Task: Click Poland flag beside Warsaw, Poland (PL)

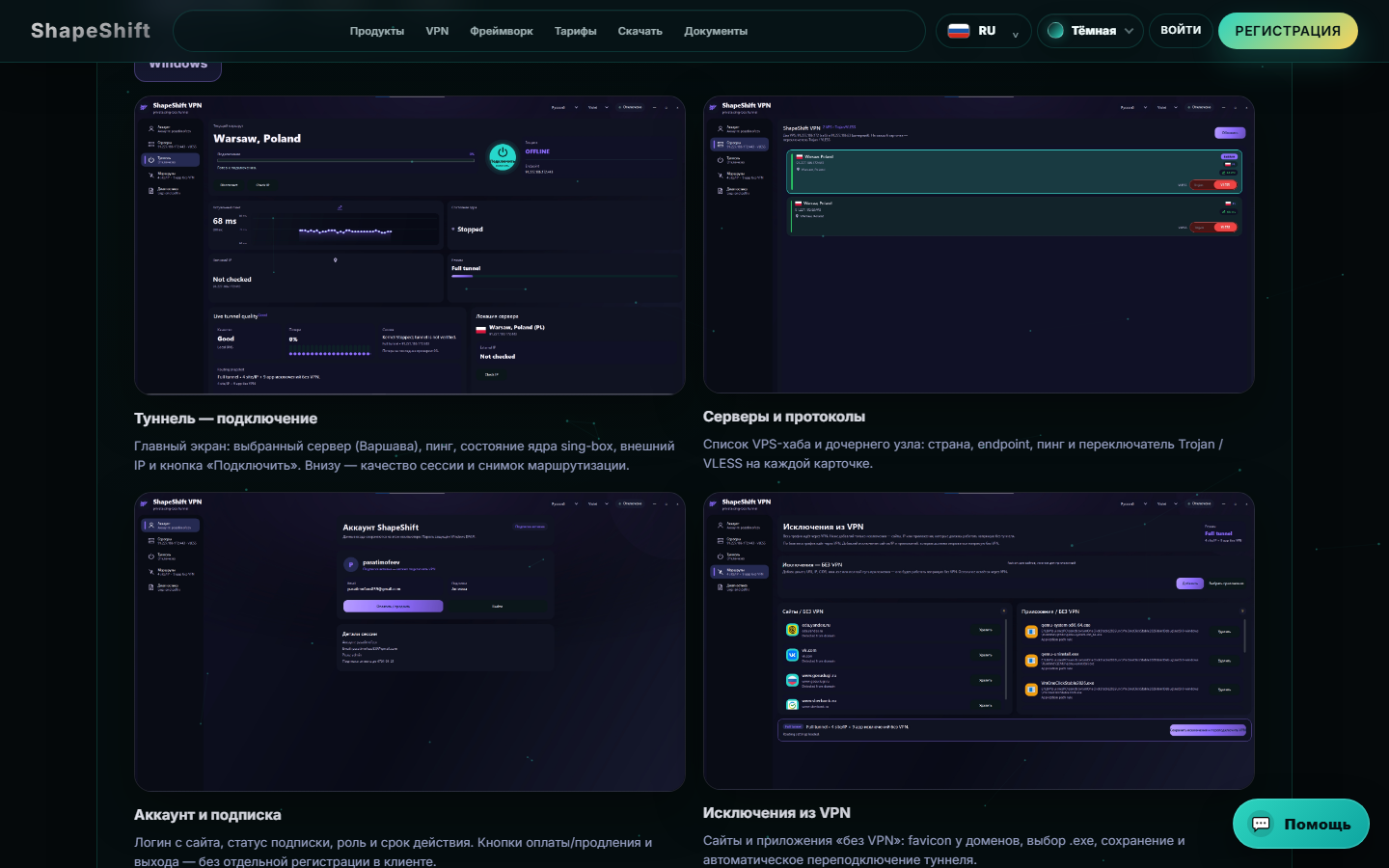Action: coord(481,329)
